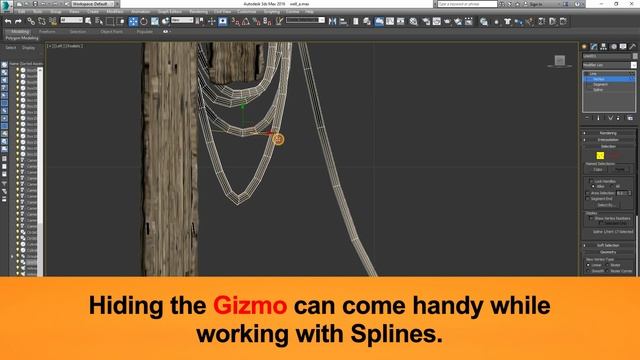Activate the Select and Rotate tool

tap(144, 21)
